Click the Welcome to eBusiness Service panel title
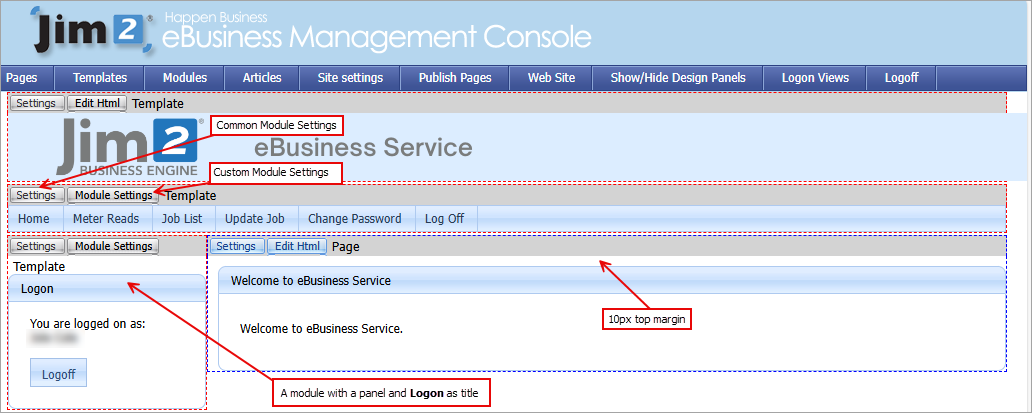 [x=311, y=281]
